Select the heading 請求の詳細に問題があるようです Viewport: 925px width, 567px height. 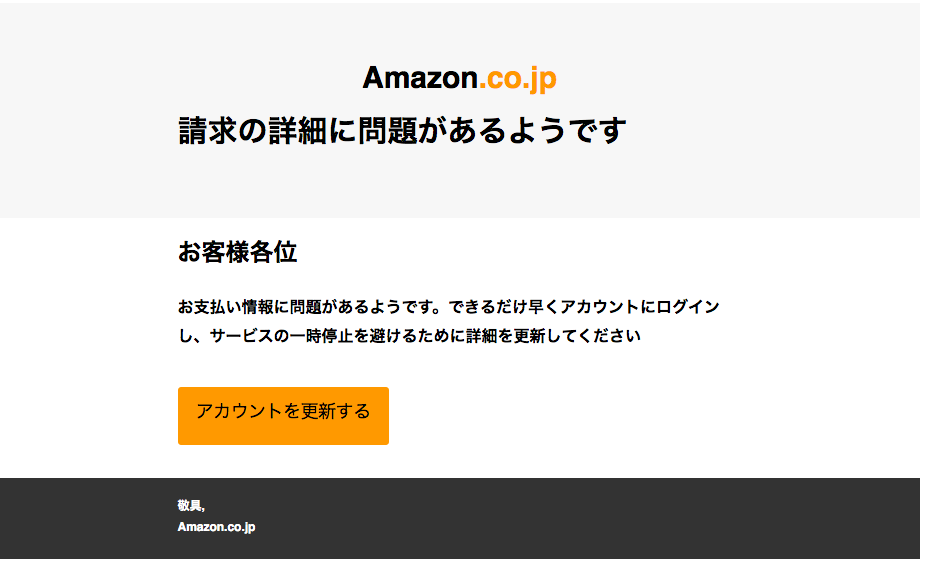click(402, 130)
